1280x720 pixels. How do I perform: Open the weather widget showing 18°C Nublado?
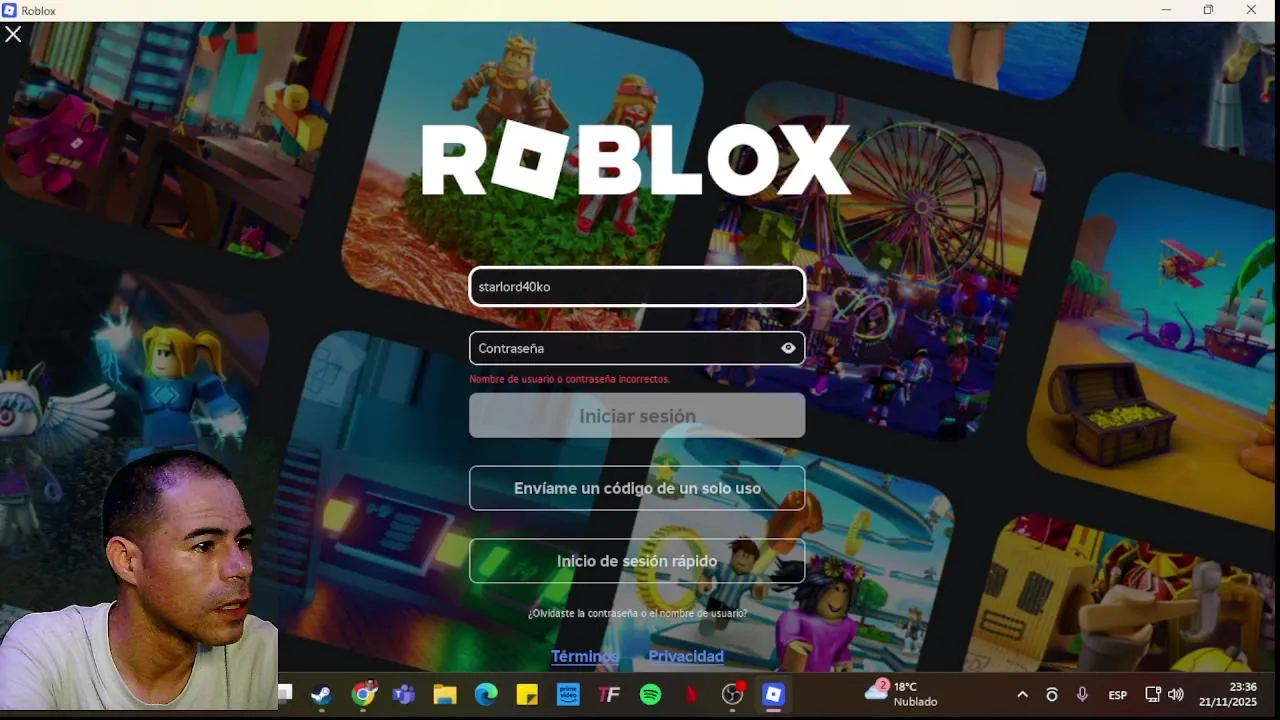(x=901, y=694)
